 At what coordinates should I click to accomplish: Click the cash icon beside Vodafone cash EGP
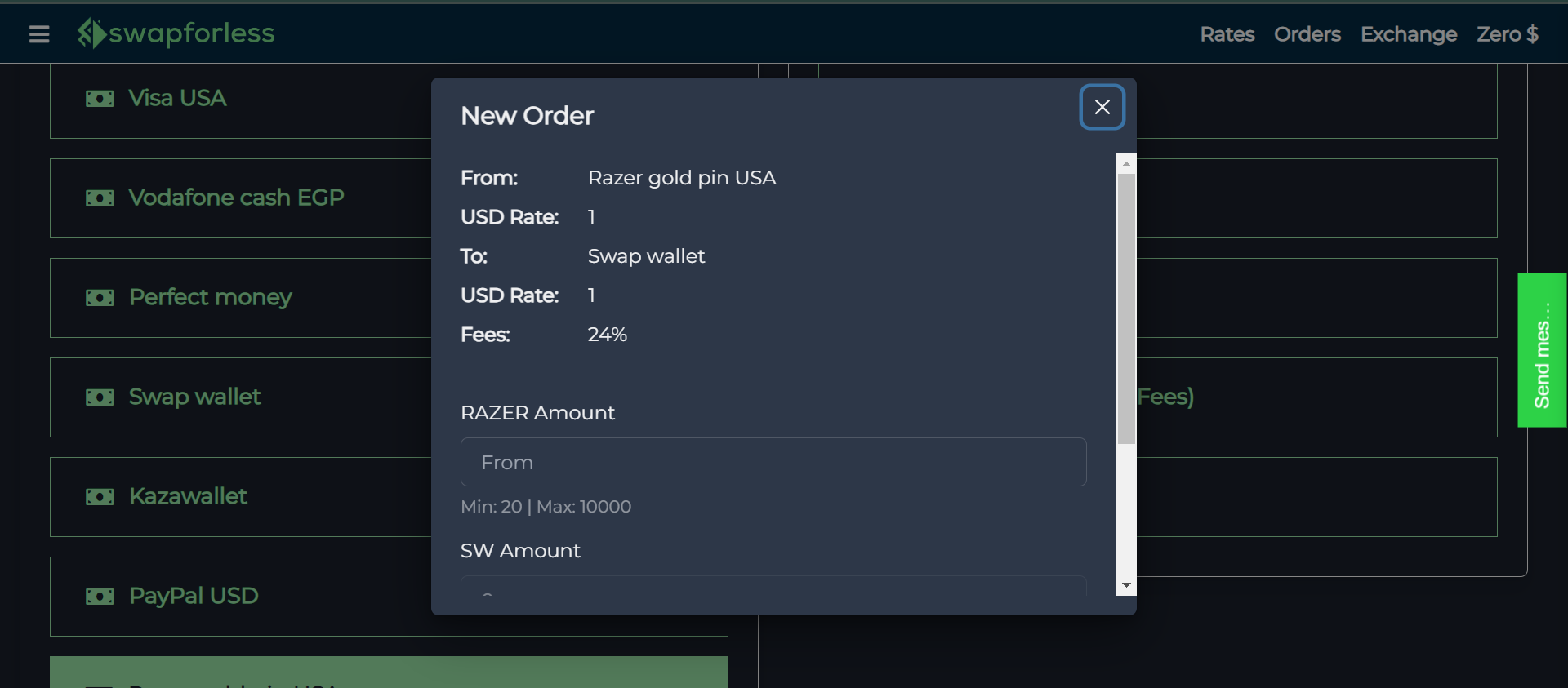tap(100, 198)
